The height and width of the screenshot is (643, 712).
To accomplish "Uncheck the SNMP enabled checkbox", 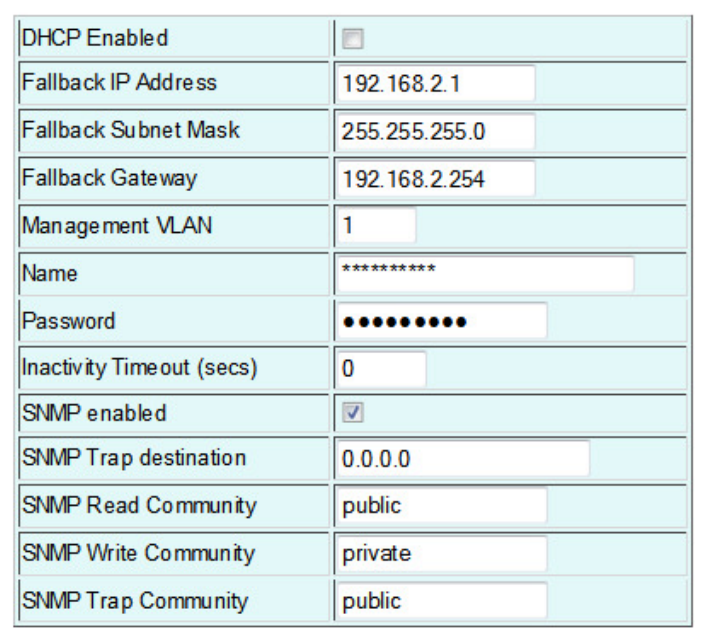I will click(352, 412).
